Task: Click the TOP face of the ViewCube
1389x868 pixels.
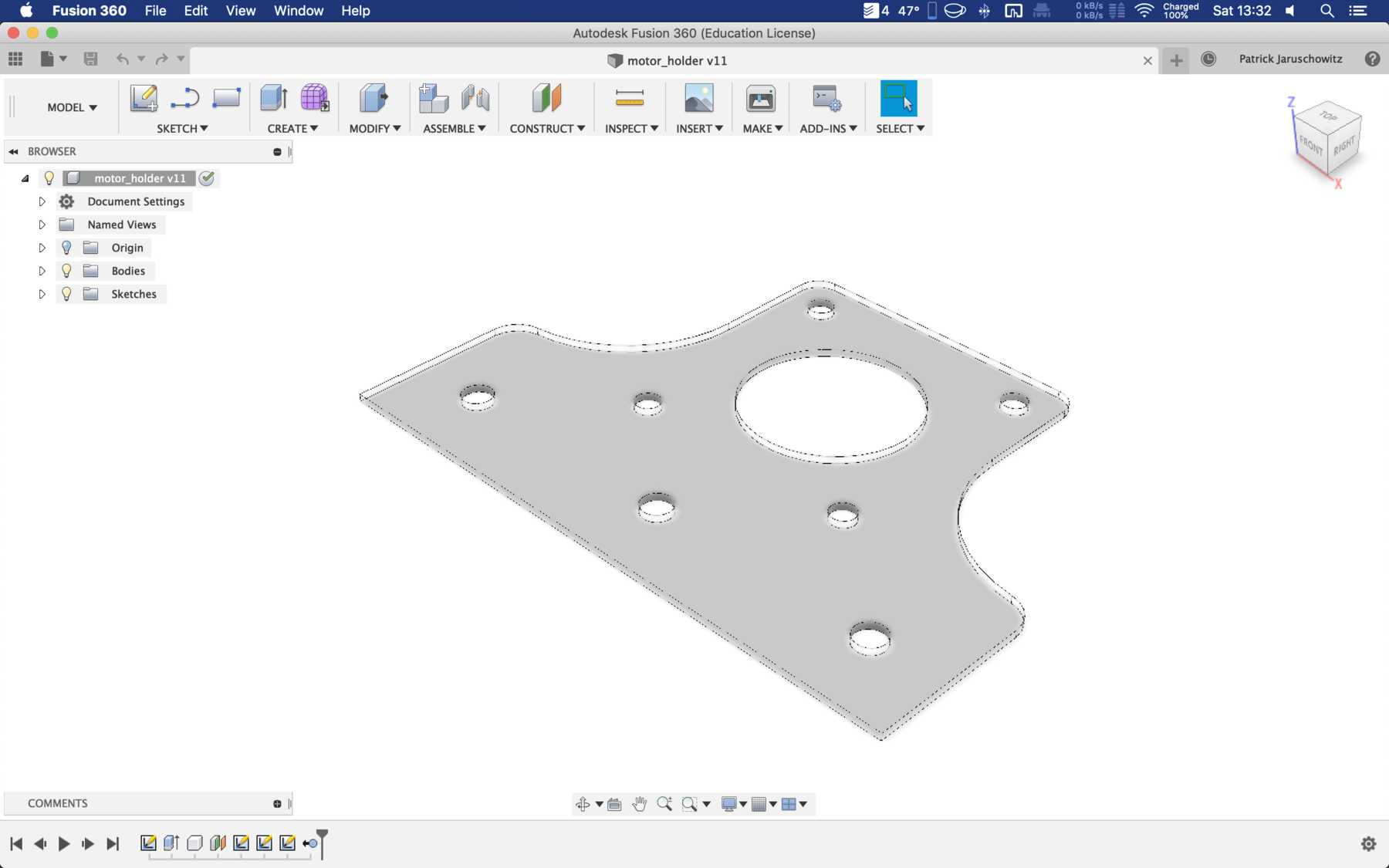Action: pyautogui.click(x=1328, y=116)
